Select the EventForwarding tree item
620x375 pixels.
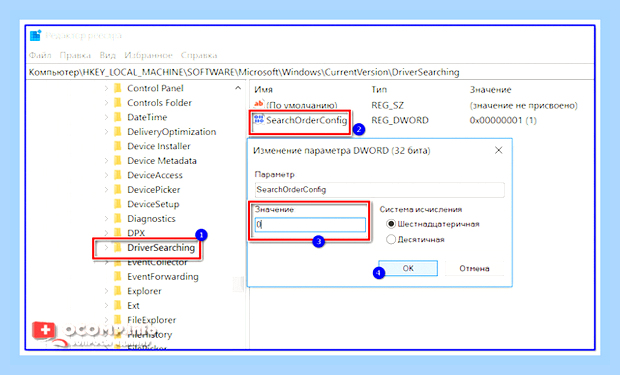[x=163, y=277]
